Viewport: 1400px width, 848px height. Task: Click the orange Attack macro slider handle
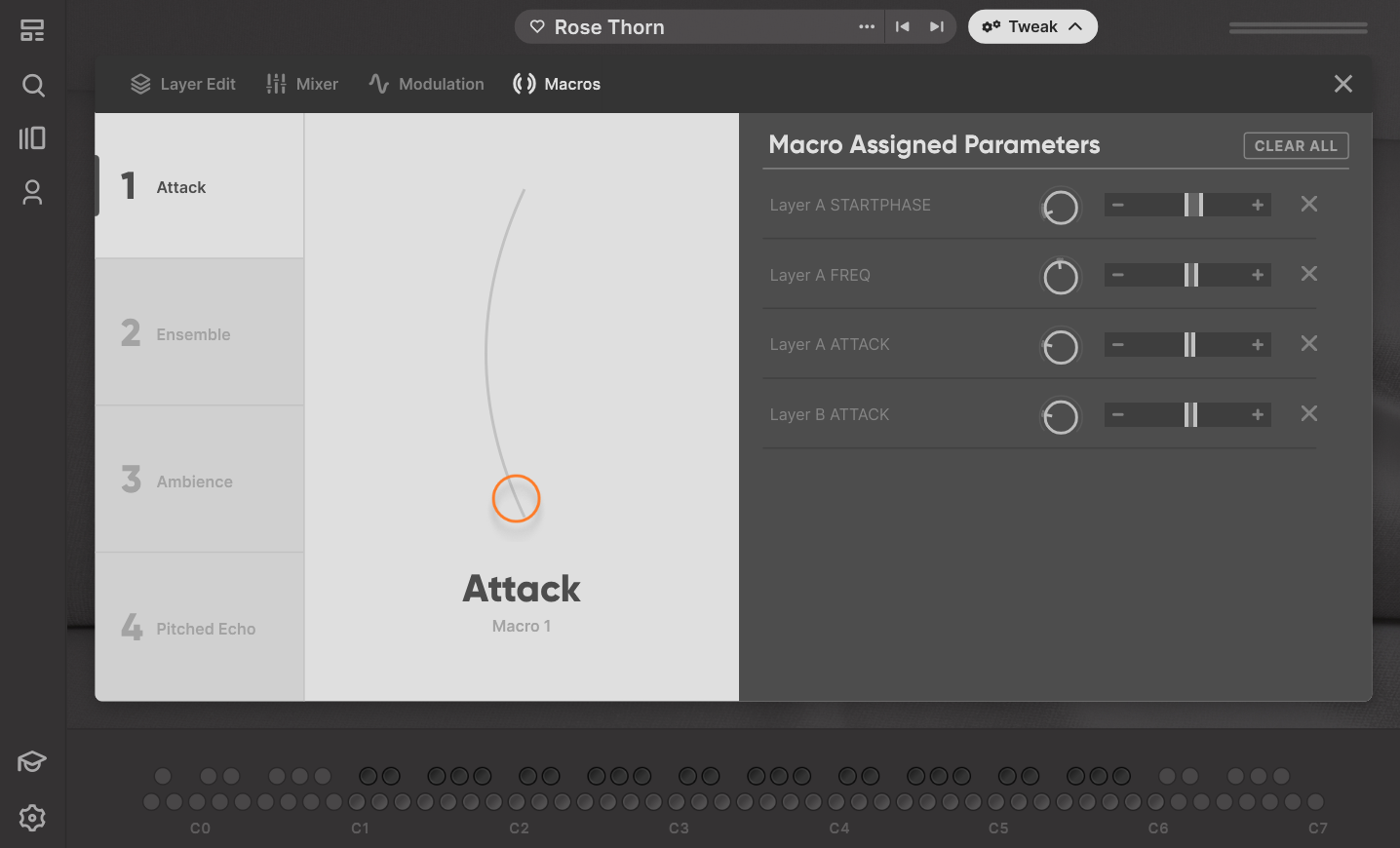[x=516, y=499]
